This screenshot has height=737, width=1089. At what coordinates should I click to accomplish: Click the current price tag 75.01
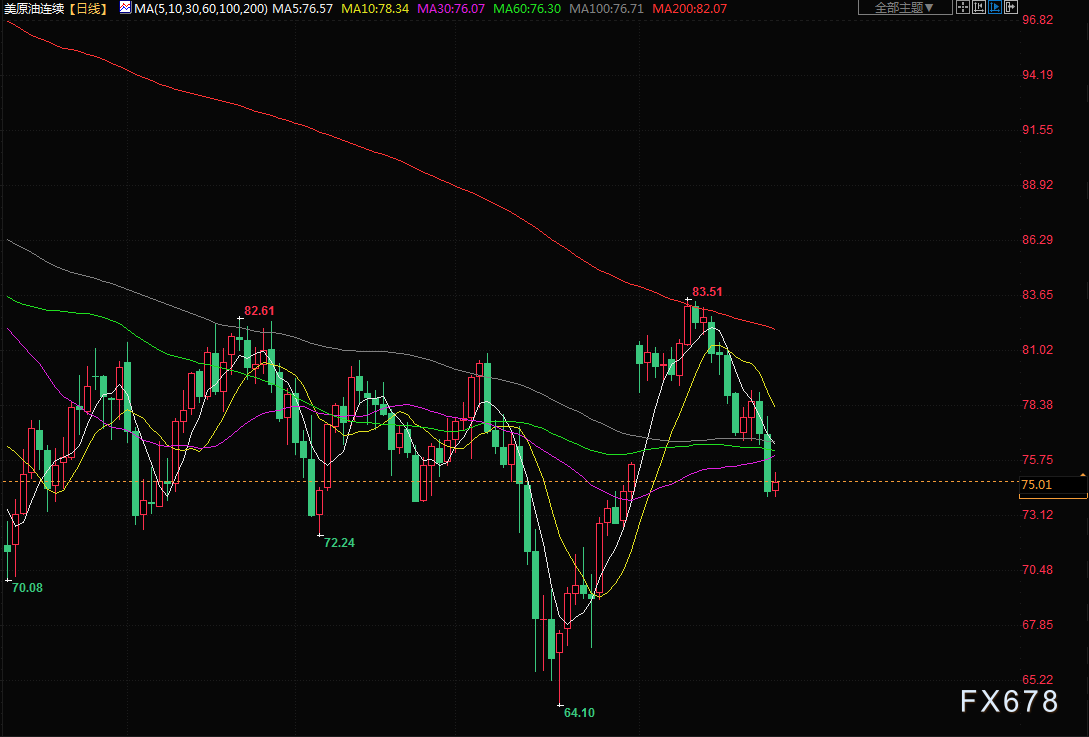pyautogui.click(x=1052, y=485)
